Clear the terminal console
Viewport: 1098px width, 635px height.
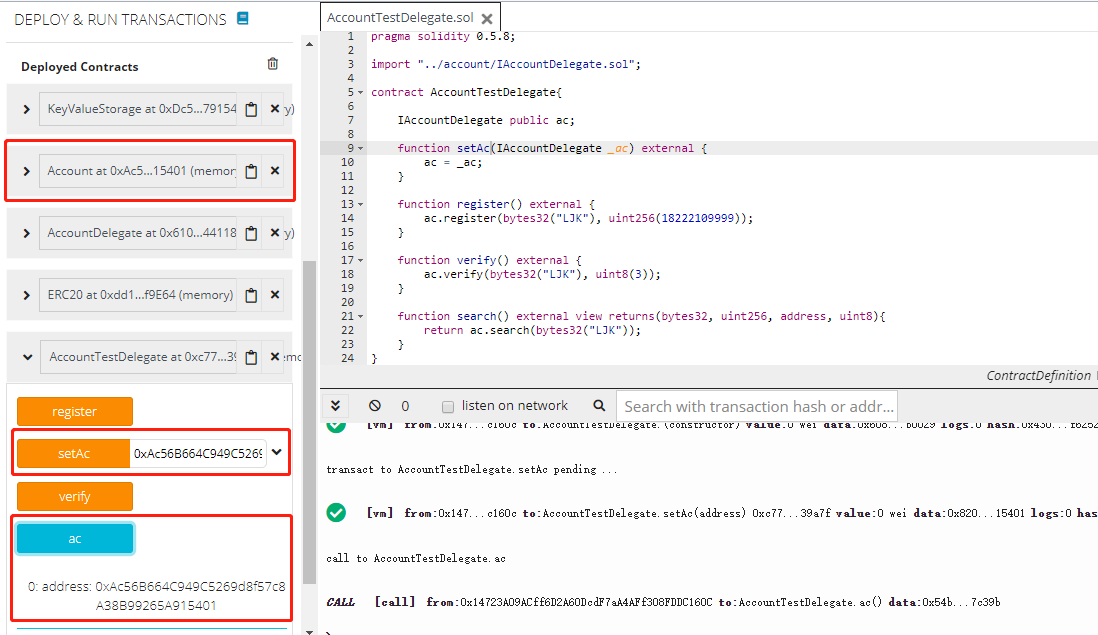(x=375, y=405)
